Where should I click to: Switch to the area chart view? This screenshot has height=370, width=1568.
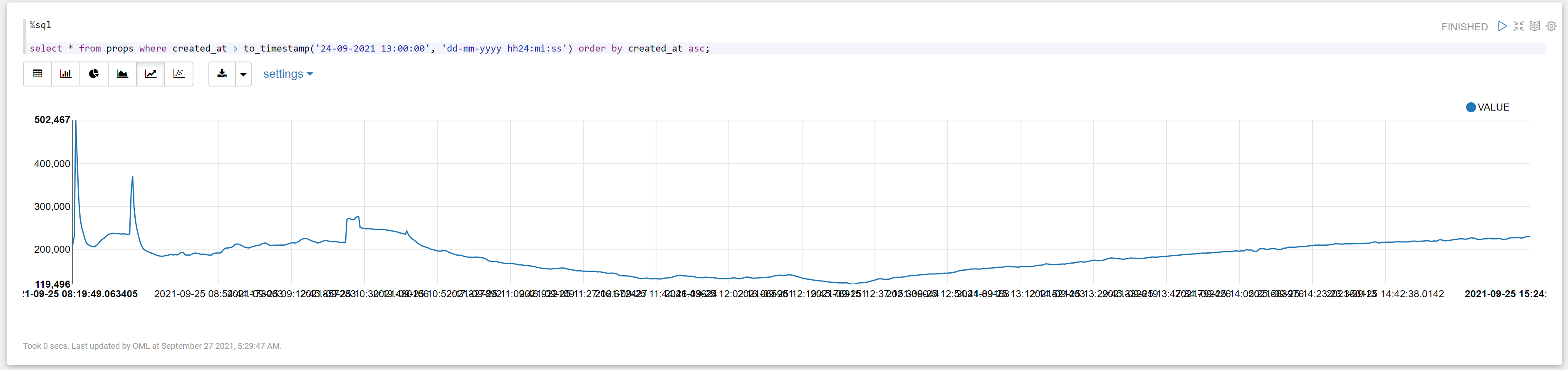click(122, 74)
